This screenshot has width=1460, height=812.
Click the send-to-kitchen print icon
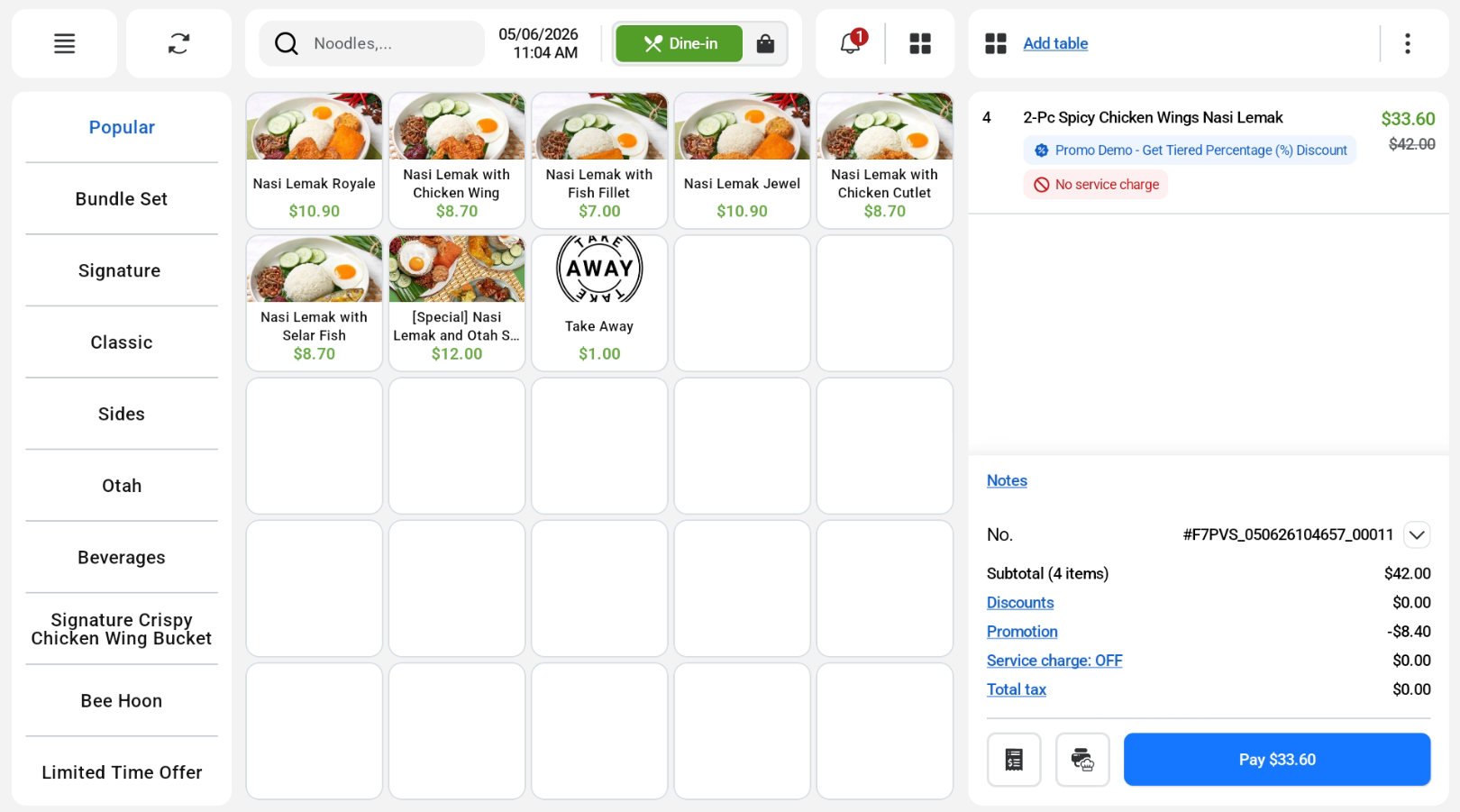[x=1082, y=760]
